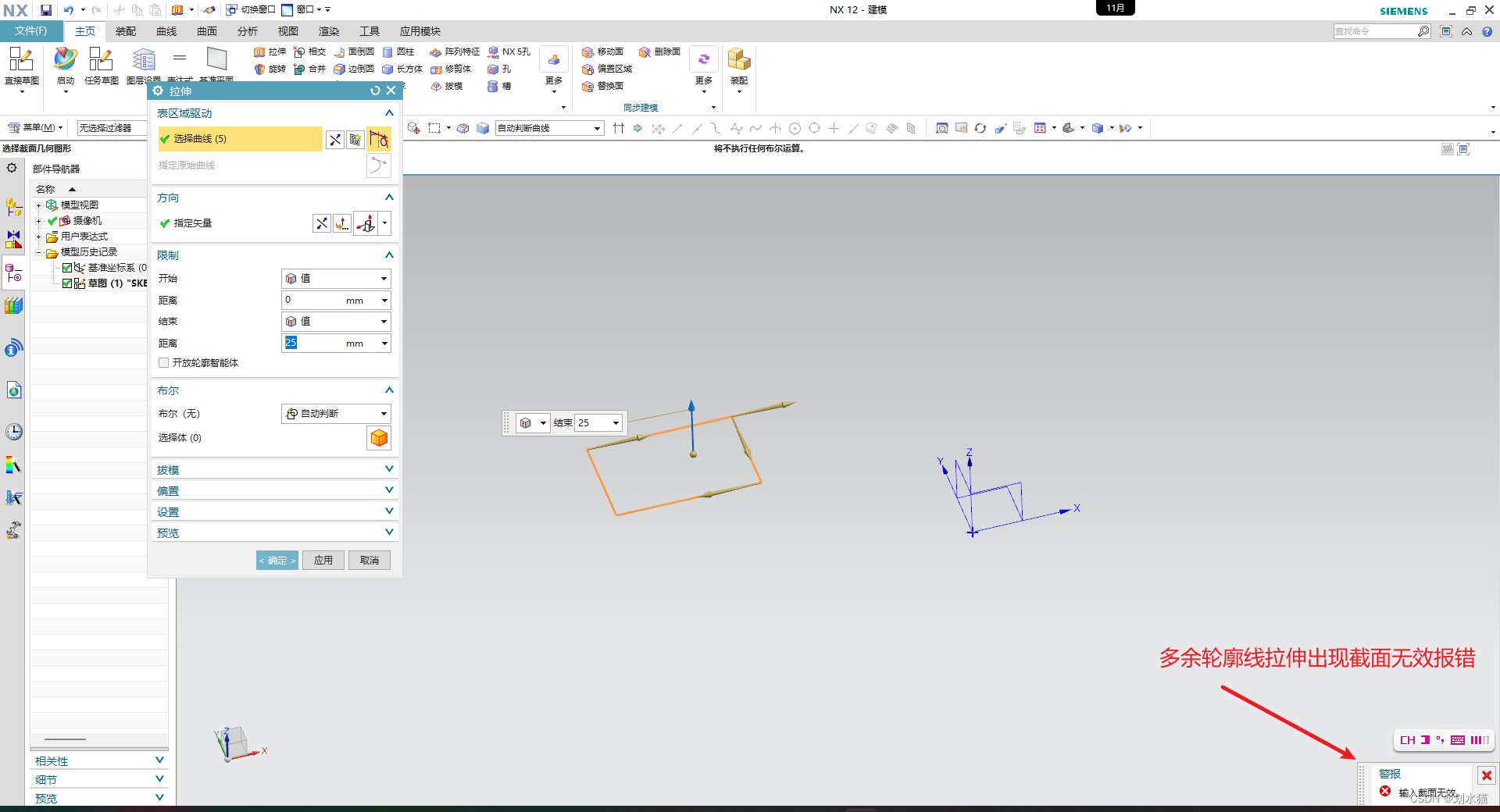Select the 旋转 (Revolve) tool
The height and width of the screenshot is (812, 1500).
[x=270, y=69]
